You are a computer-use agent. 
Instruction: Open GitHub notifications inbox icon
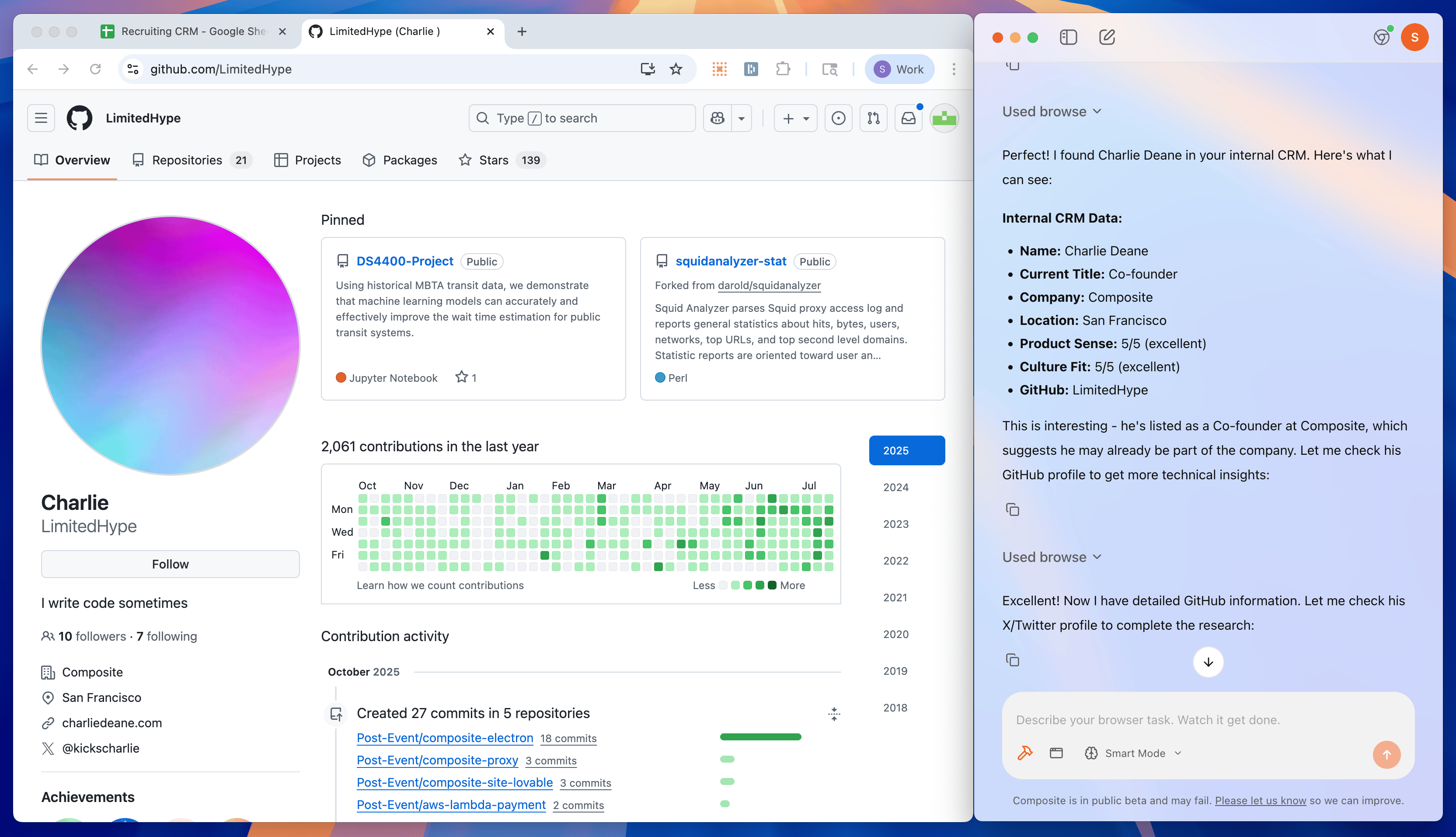point(909,118)
